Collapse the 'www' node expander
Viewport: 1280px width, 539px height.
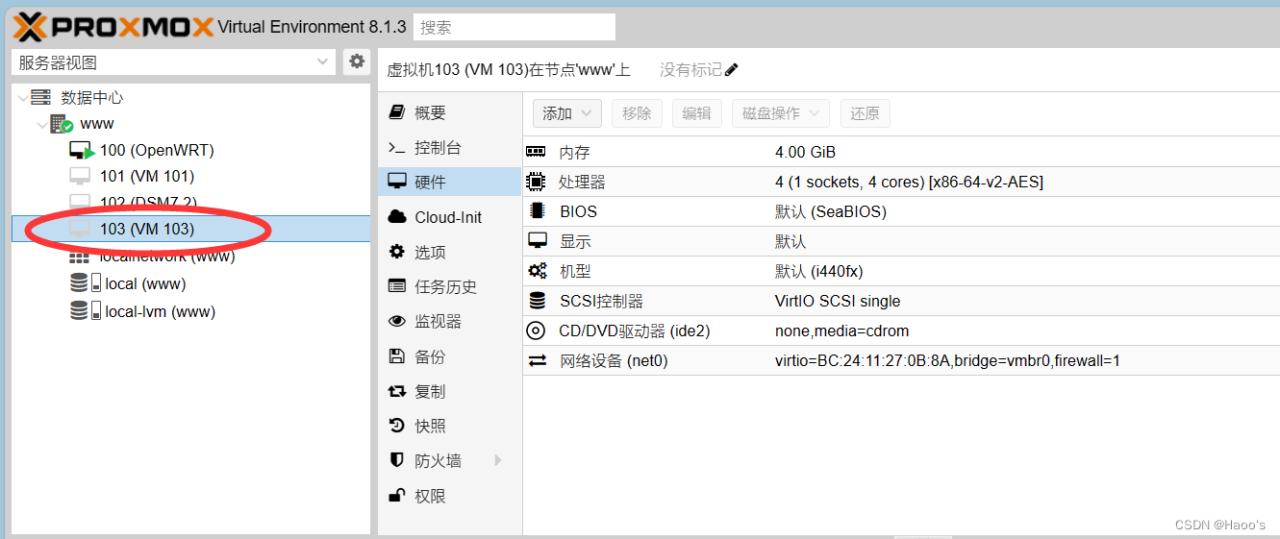[42, 124]
